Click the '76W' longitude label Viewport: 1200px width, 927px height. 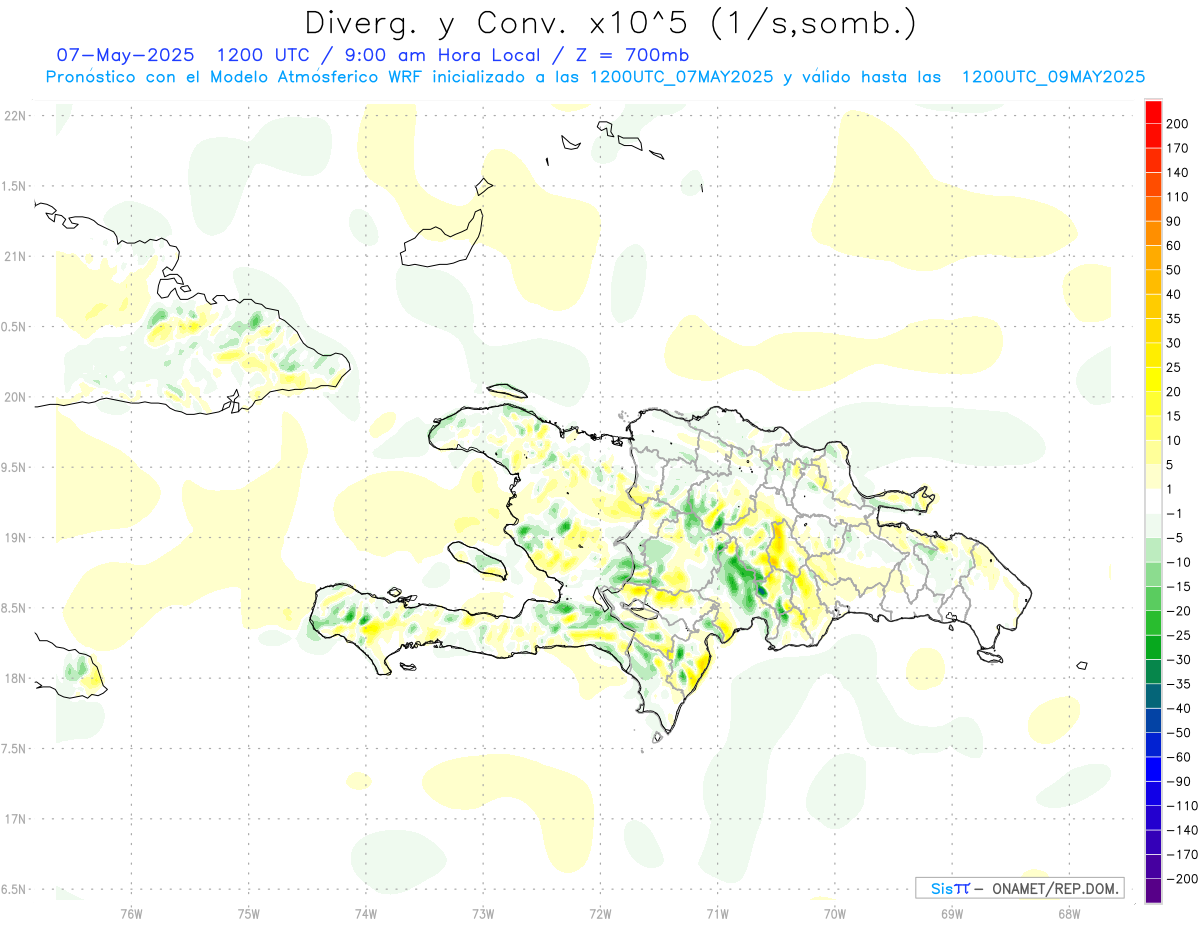pos(131,914)
